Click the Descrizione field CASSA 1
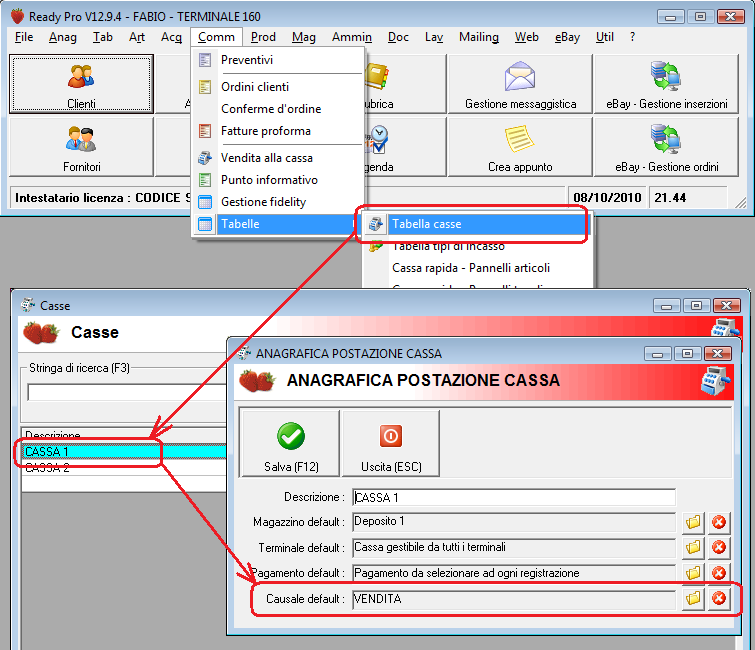 (x=514, y=497)
